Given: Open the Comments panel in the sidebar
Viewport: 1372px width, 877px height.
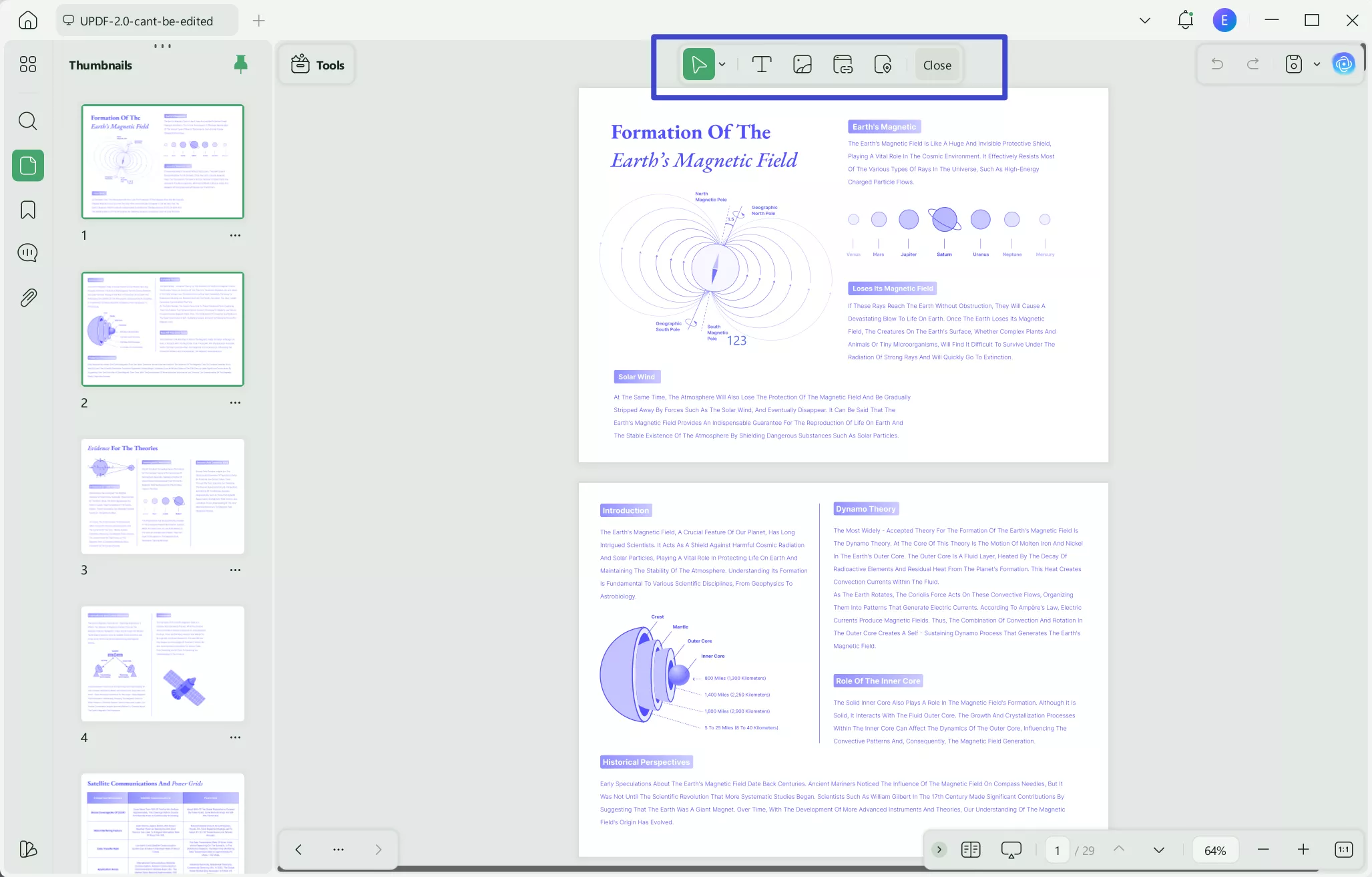Looking at the screenshot, I should pyautogui.click(x=27, y=252).
